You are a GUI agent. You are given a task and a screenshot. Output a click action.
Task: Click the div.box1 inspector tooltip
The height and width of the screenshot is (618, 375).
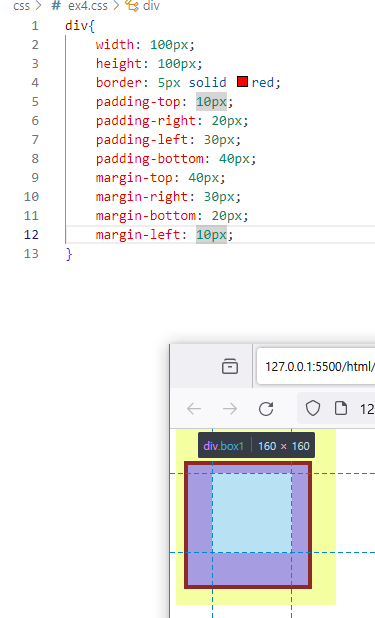tap(256, 445)
